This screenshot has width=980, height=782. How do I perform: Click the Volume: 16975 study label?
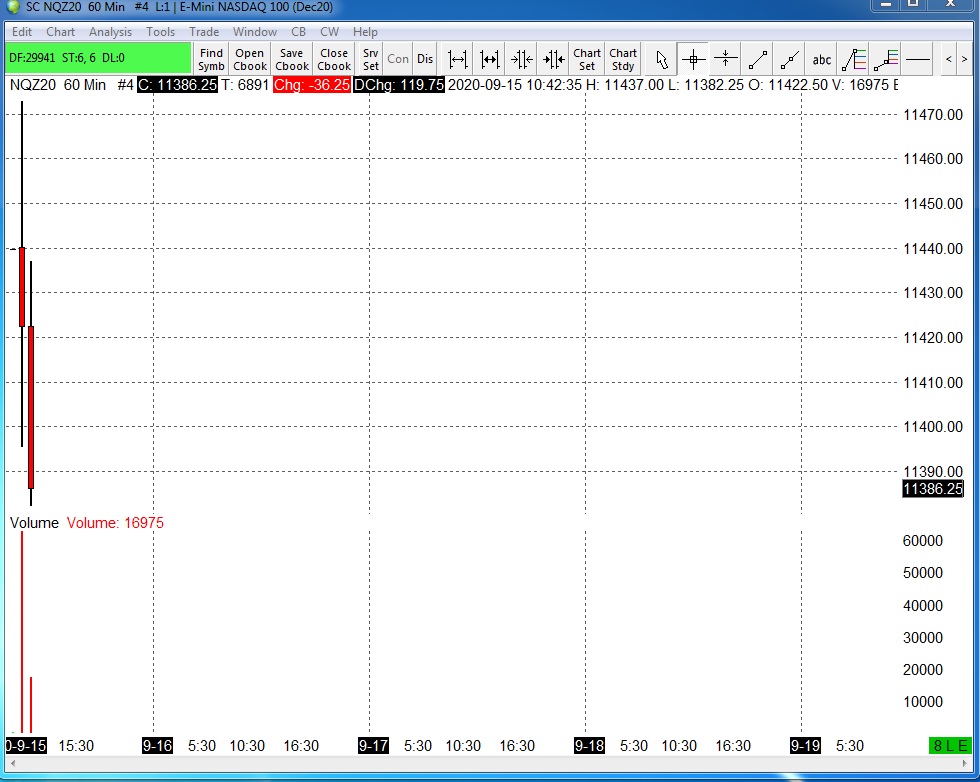coord(115,523)
